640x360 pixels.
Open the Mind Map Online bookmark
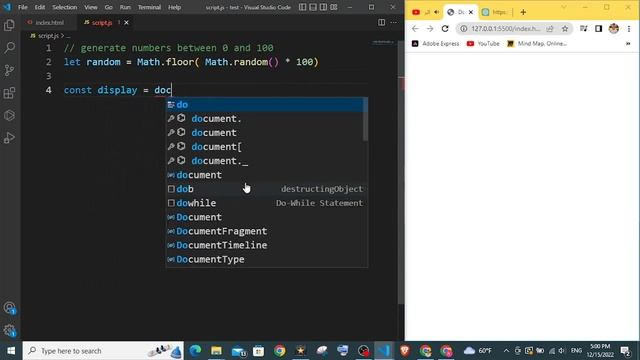pos(537,44)
